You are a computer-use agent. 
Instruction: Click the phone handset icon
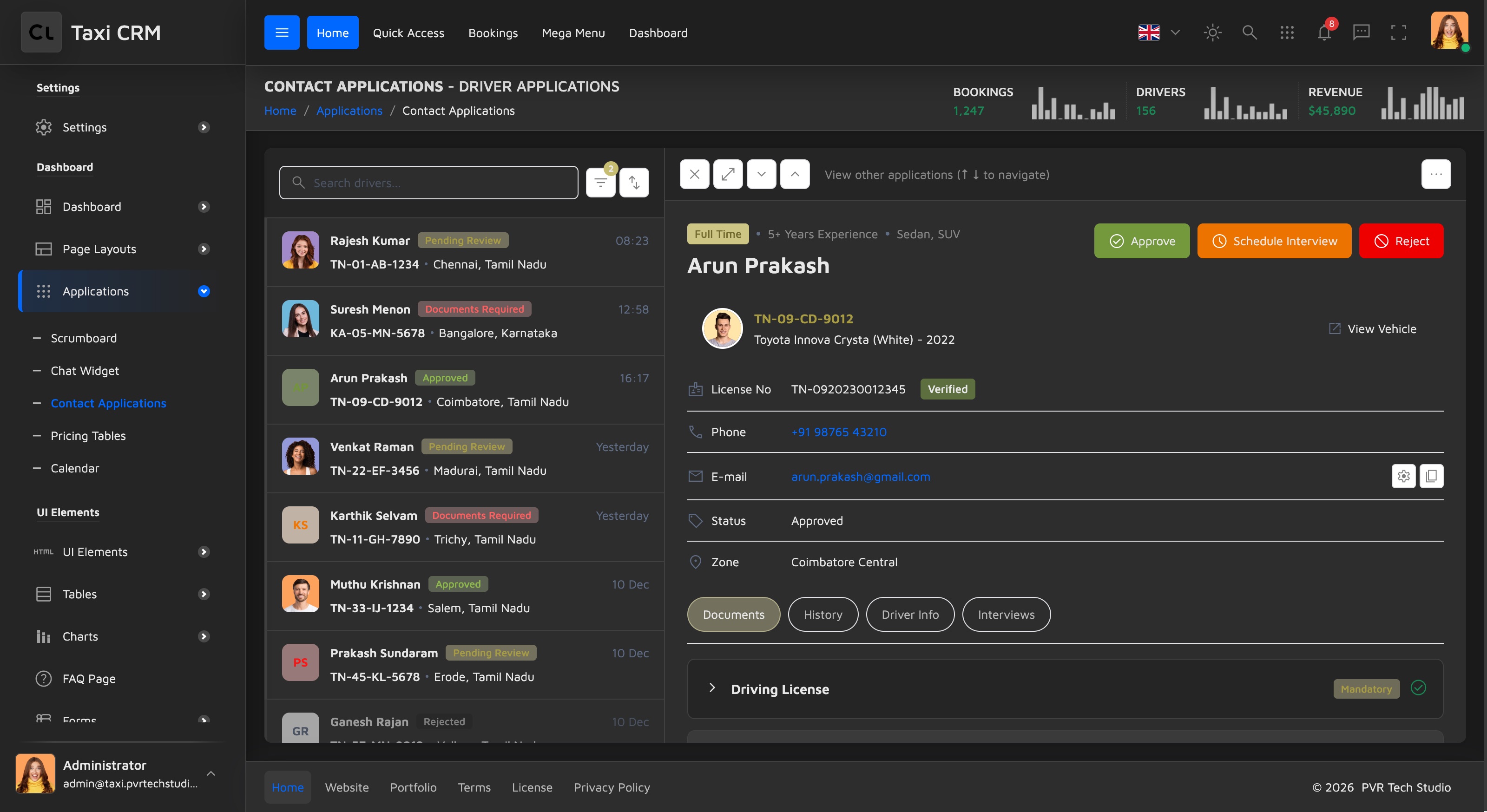coord(696,432)
